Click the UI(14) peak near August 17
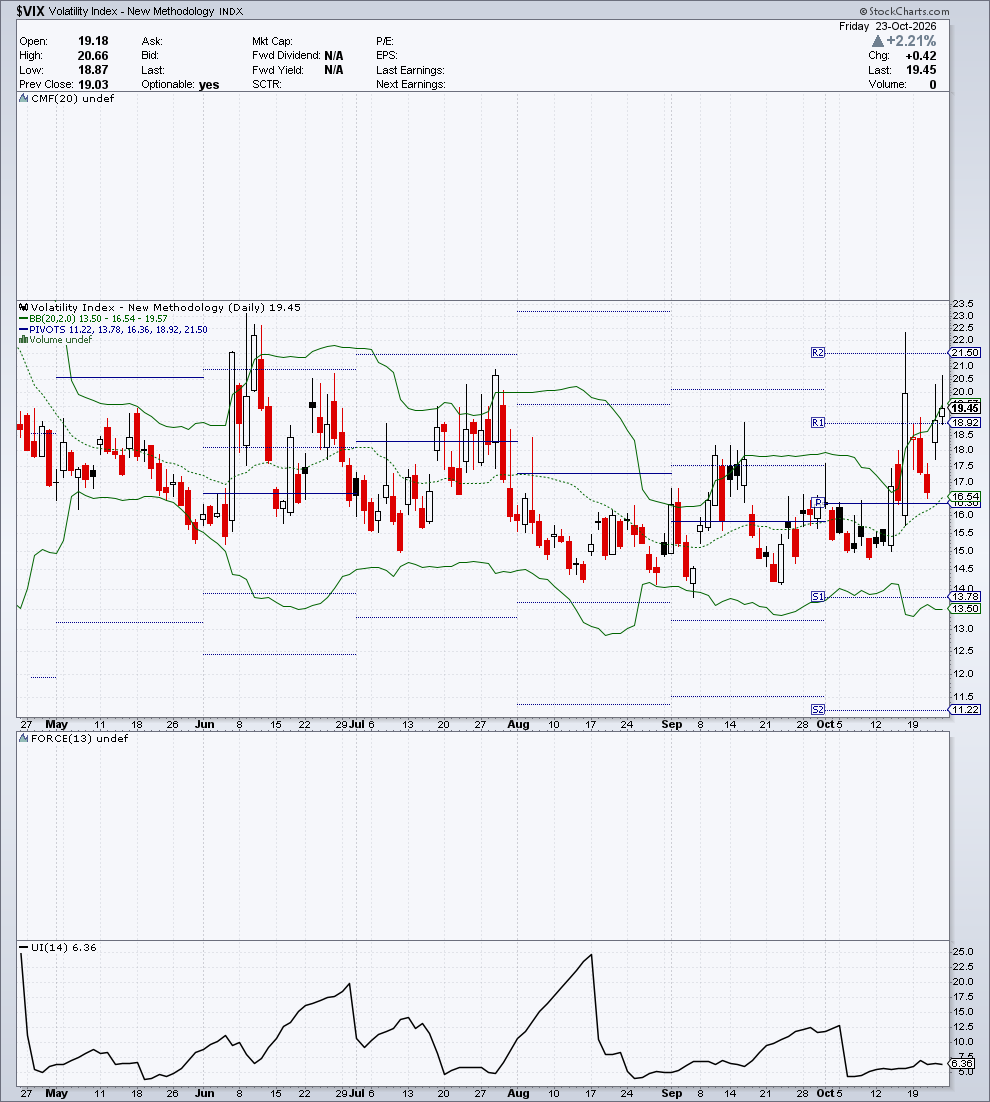The image size is (990, 1102). click(592, 954)
